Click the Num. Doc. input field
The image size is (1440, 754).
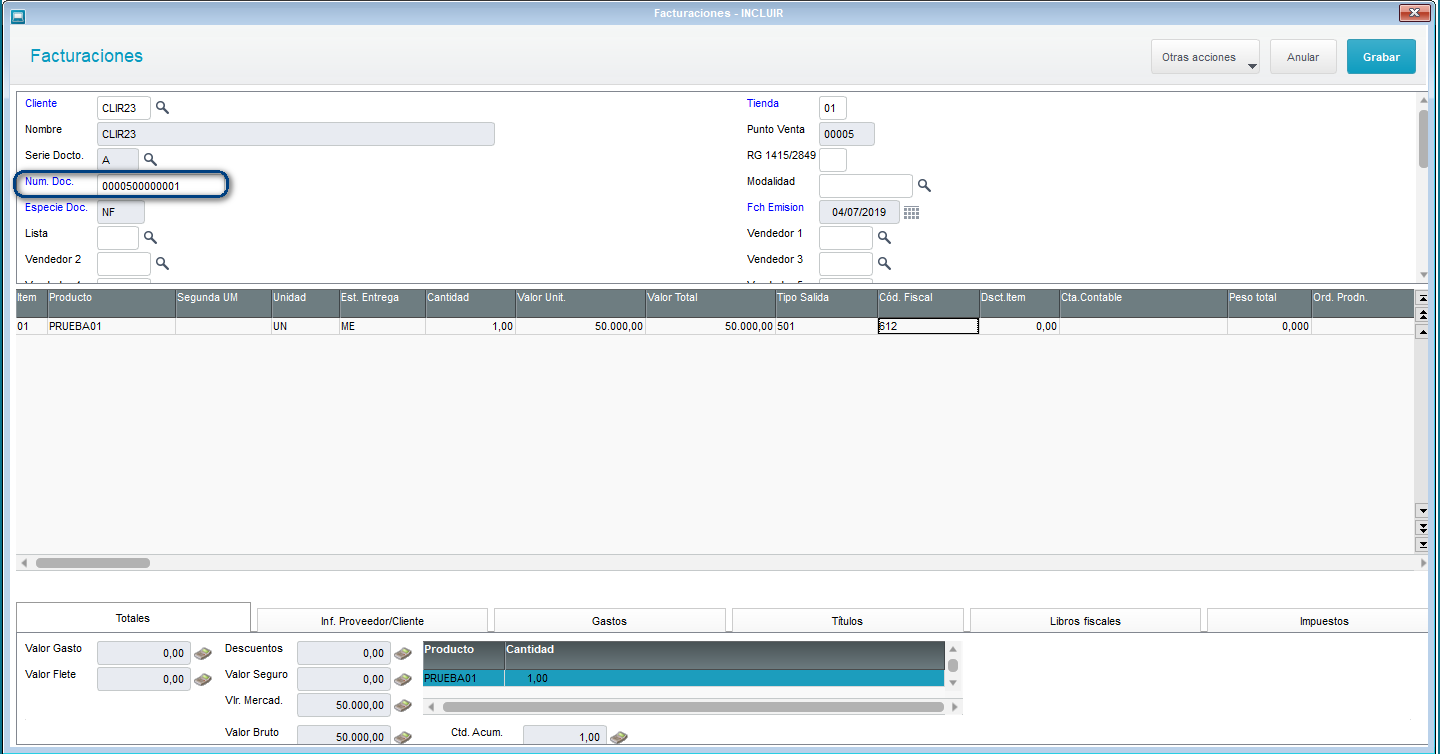(162, 186)
